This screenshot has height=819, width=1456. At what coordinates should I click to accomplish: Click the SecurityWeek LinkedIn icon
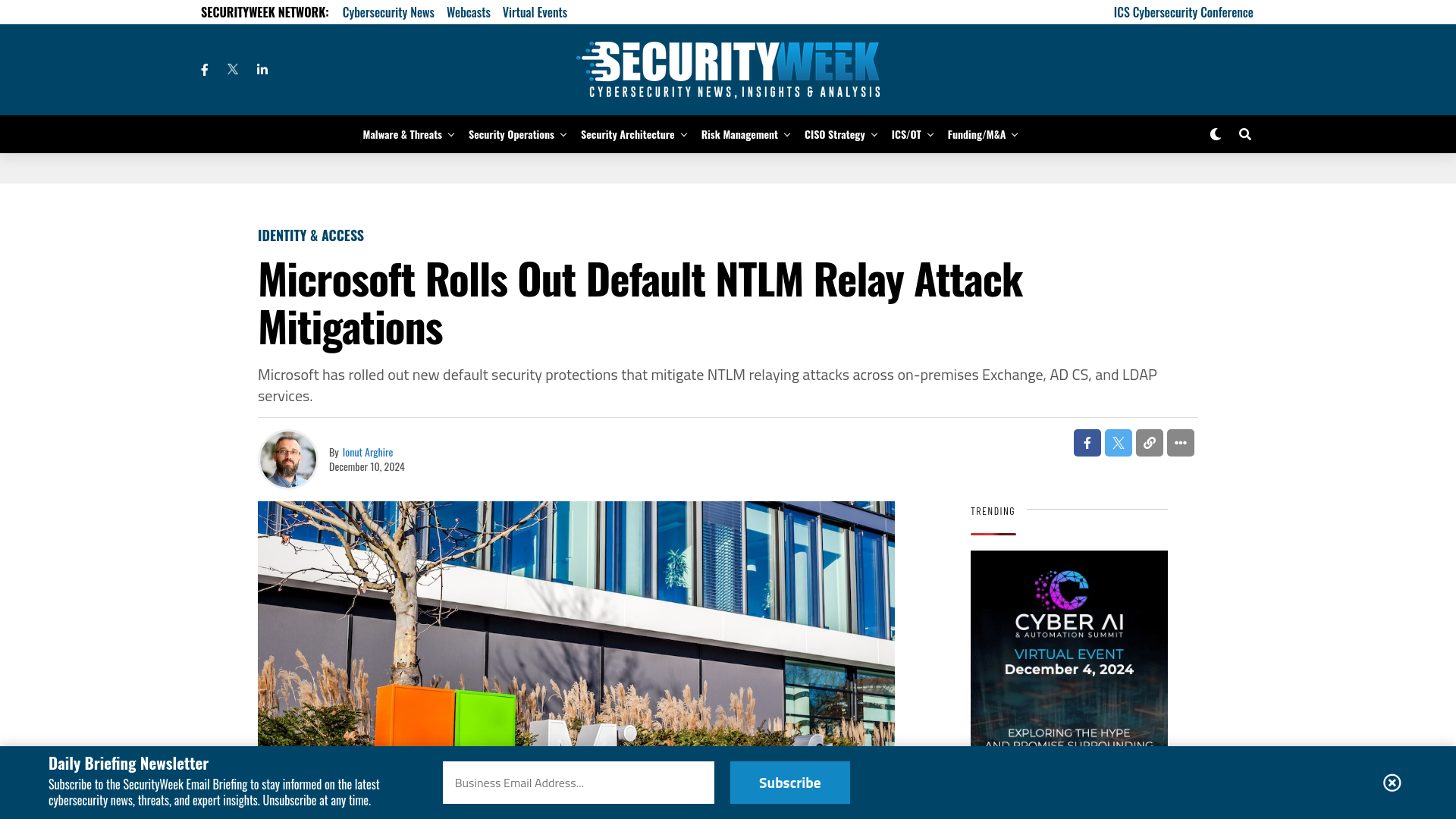(262, 69)
